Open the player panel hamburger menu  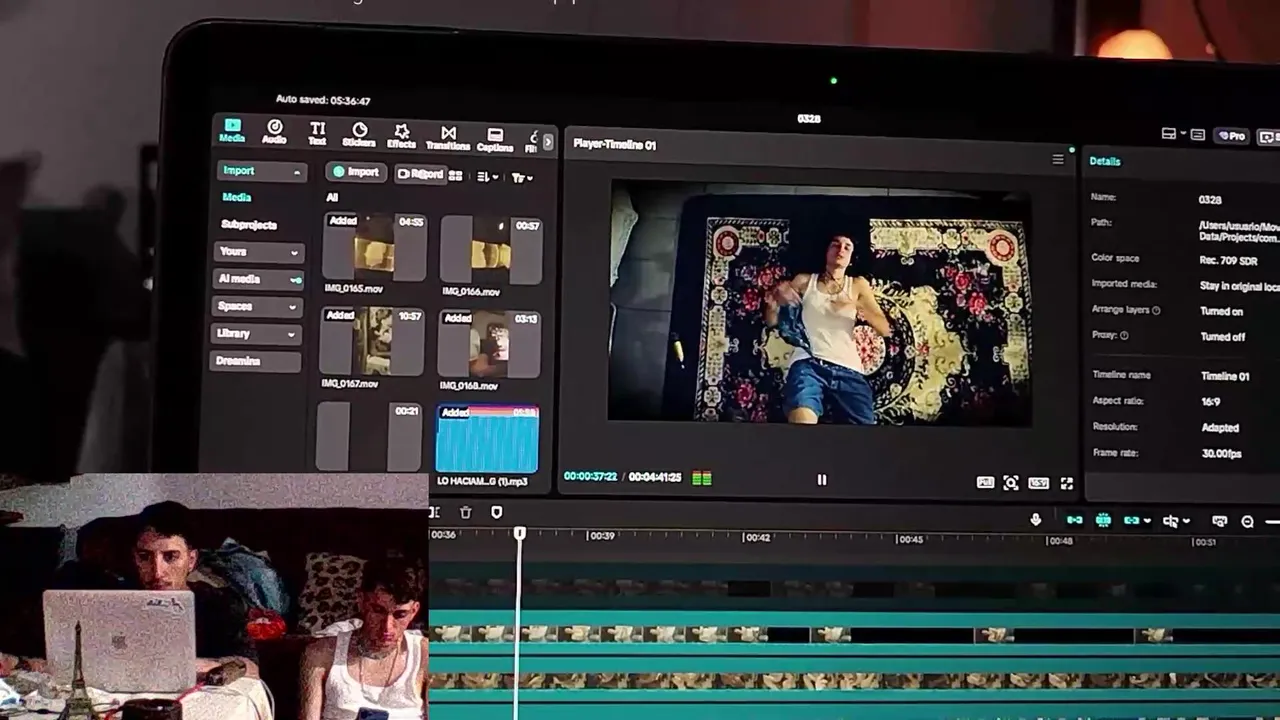[x=1058, y=159]
